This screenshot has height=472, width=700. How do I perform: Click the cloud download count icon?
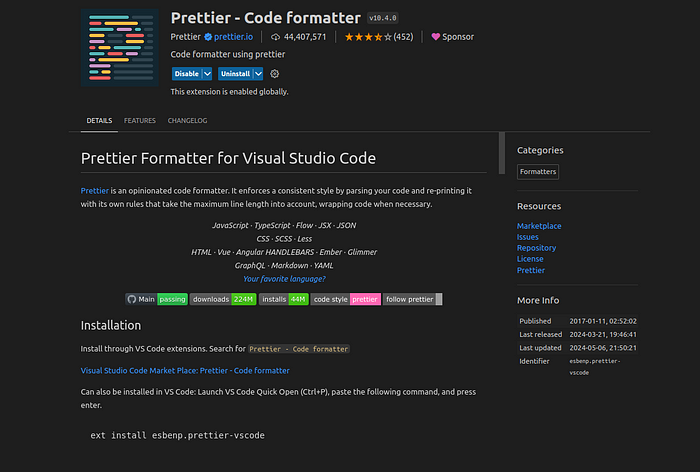275,37
